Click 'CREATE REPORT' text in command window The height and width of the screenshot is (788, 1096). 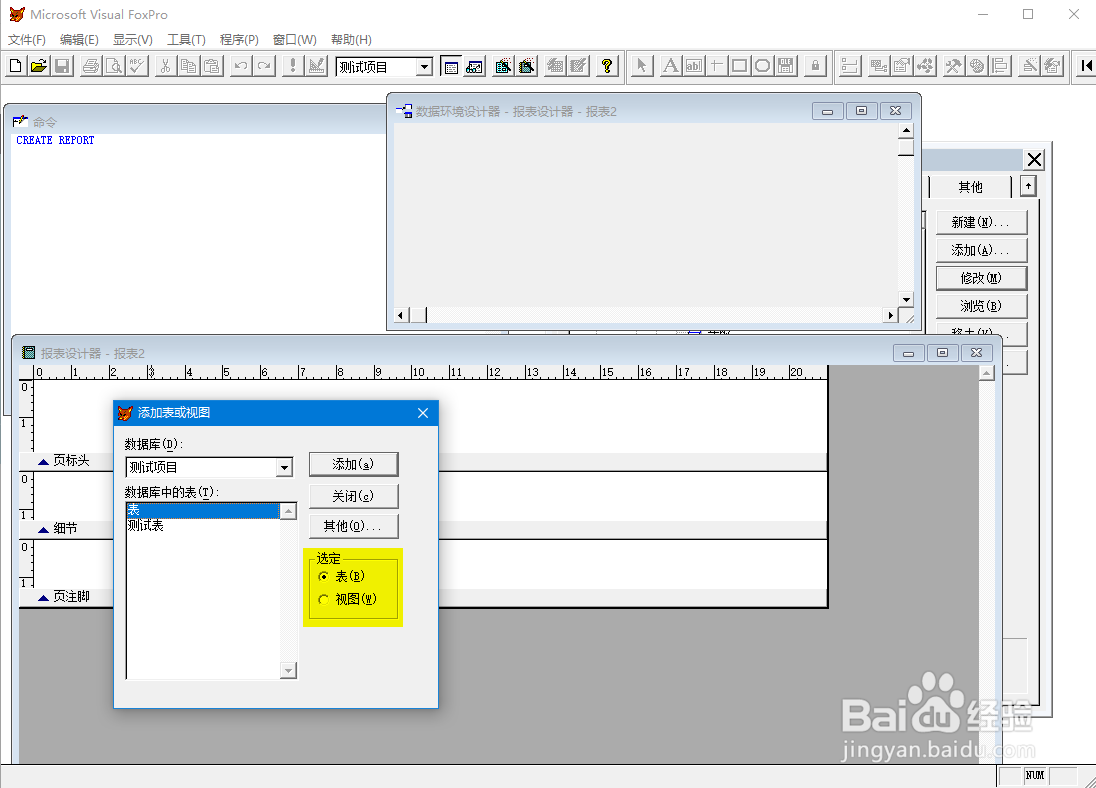coord(55,141)
